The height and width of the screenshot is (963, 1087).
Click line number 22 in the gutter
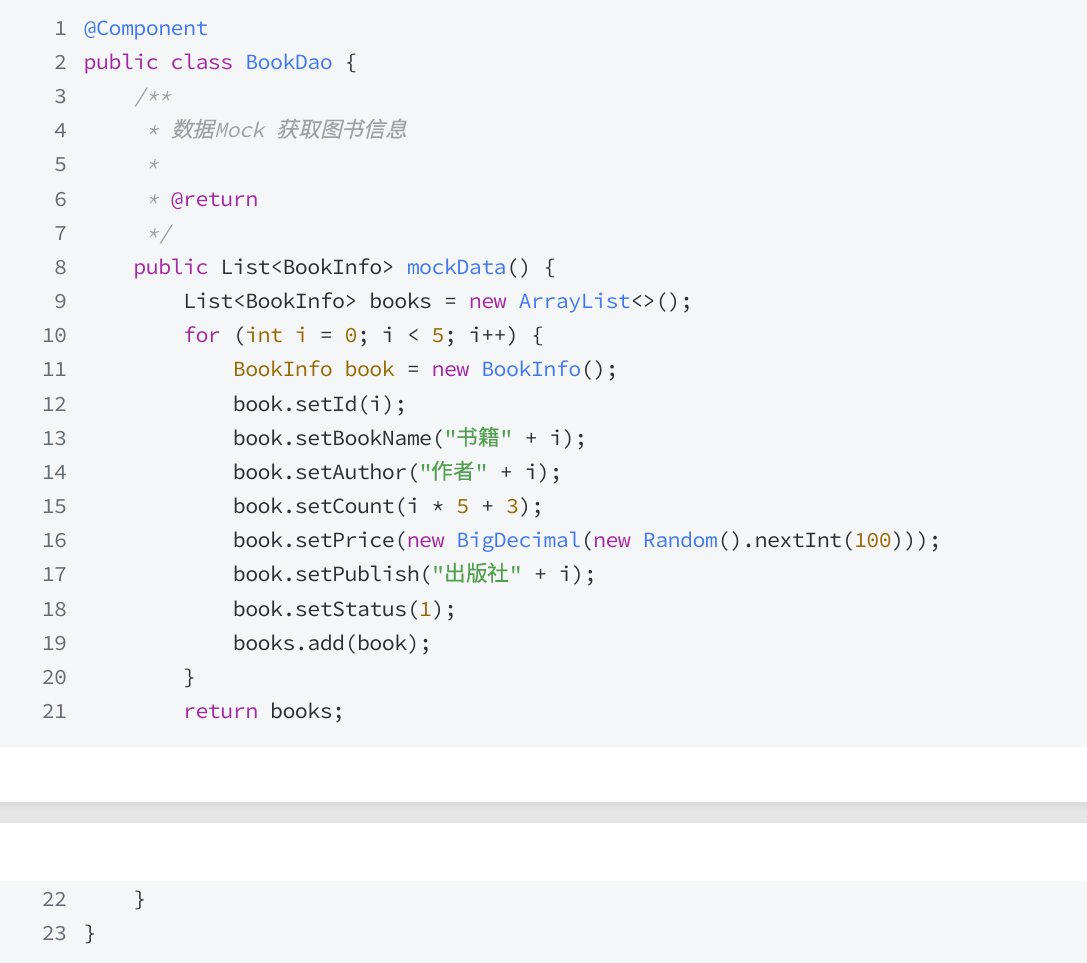(54, 899)
